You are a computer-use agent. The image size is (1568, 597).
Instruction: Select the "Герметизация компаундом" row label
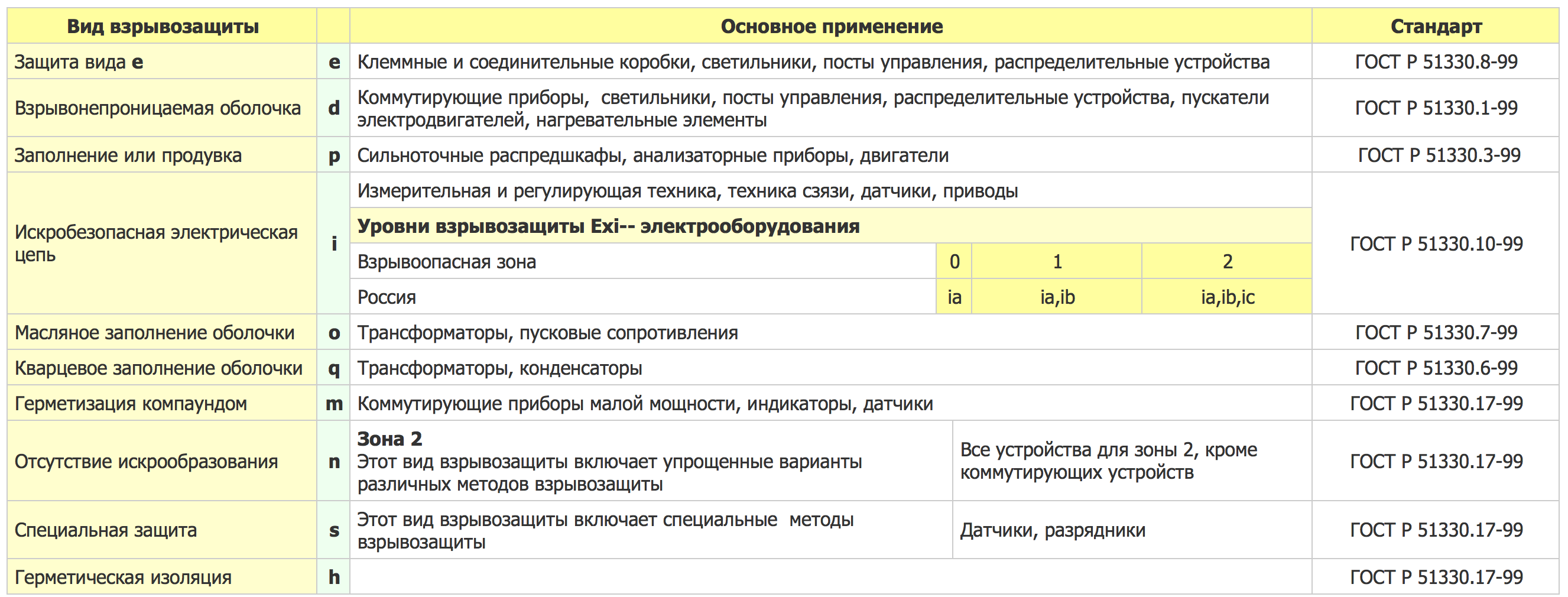point(131,403)
